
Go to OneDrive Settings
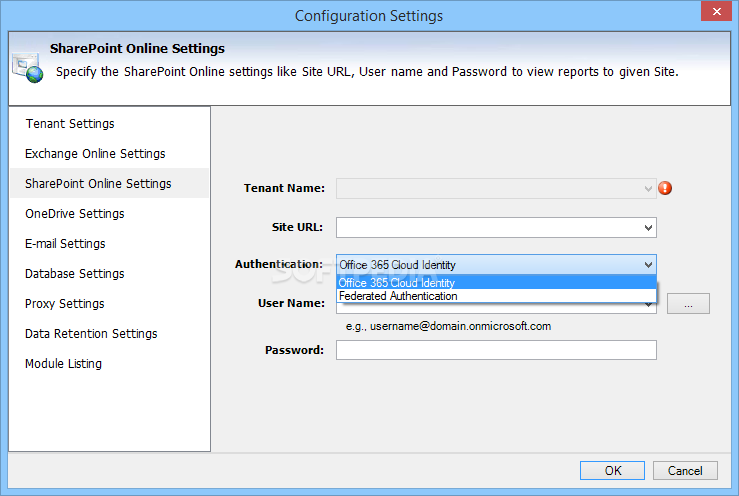tap(75, 214)
